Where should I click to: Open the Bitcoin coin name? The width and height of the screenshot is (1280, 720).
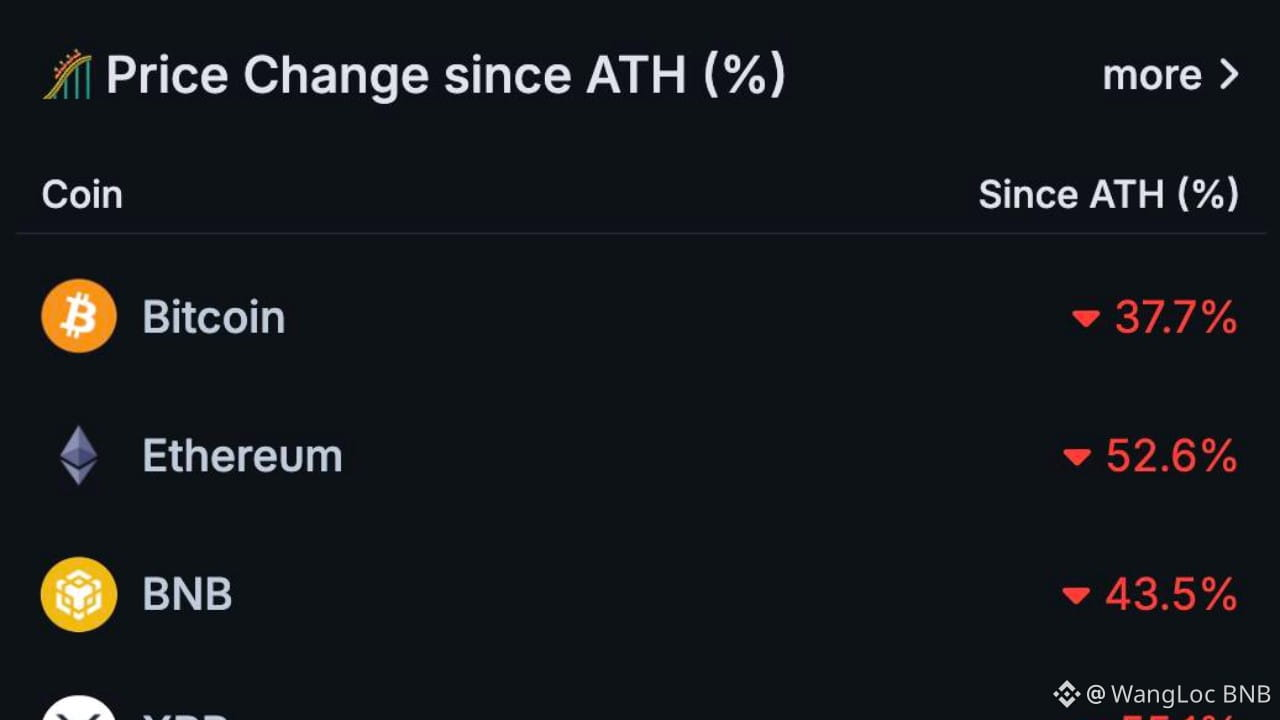[214, 317]
